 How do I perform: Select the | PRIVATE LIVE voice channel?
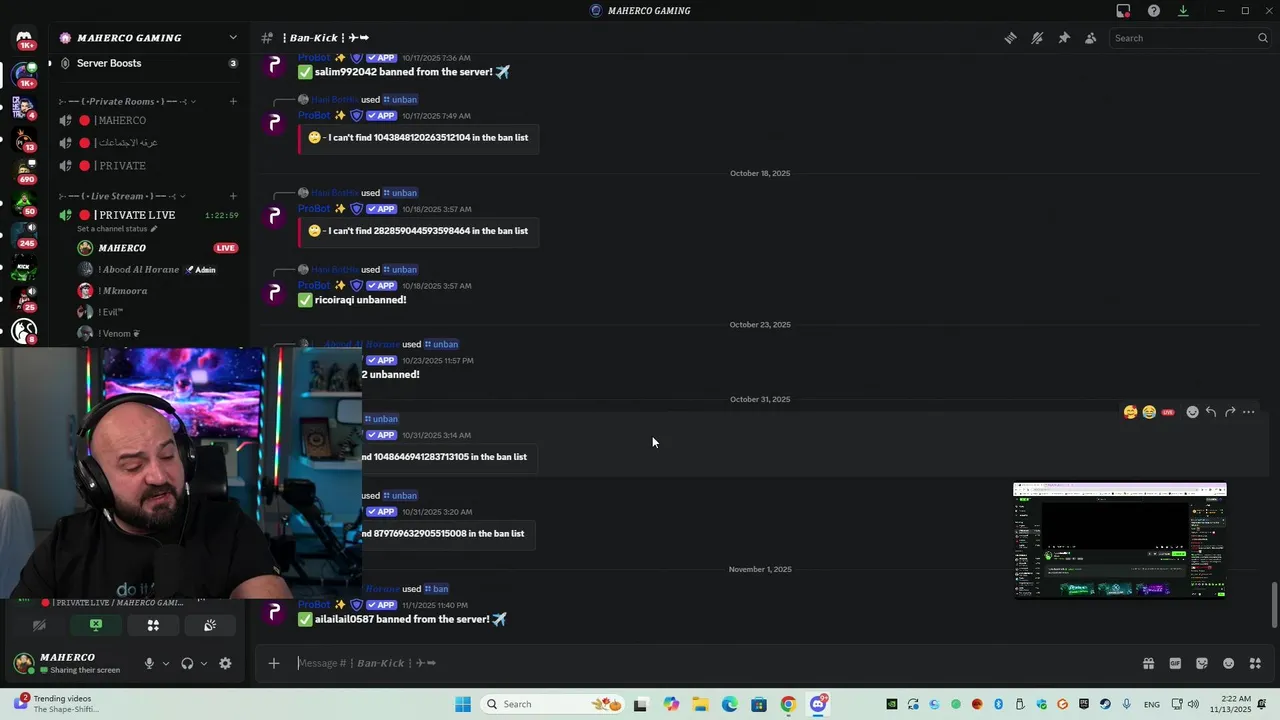click(x=147, y=215)
